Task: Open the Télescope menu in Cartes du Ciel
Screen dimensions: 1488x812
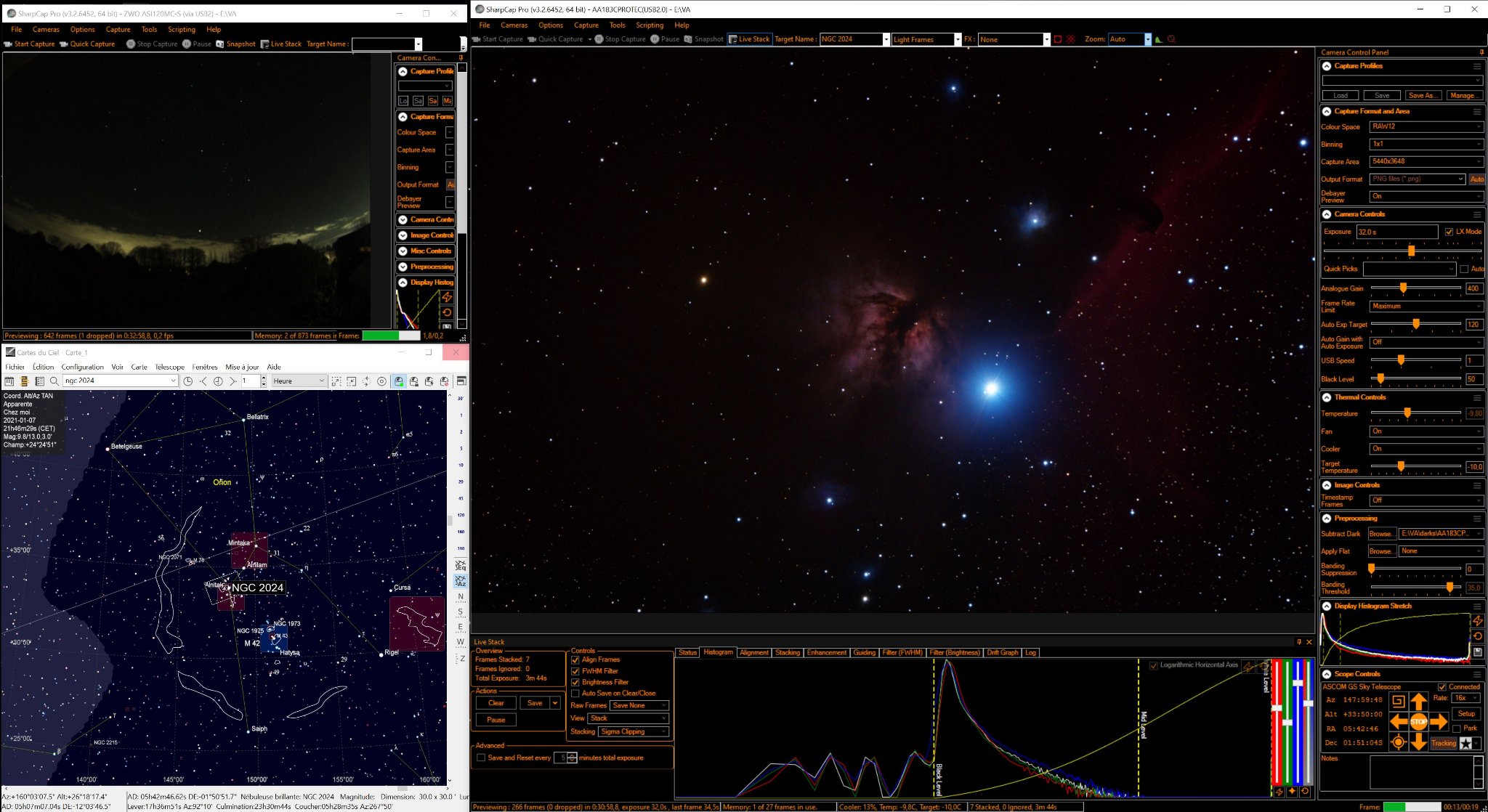Action: point(169,367)
